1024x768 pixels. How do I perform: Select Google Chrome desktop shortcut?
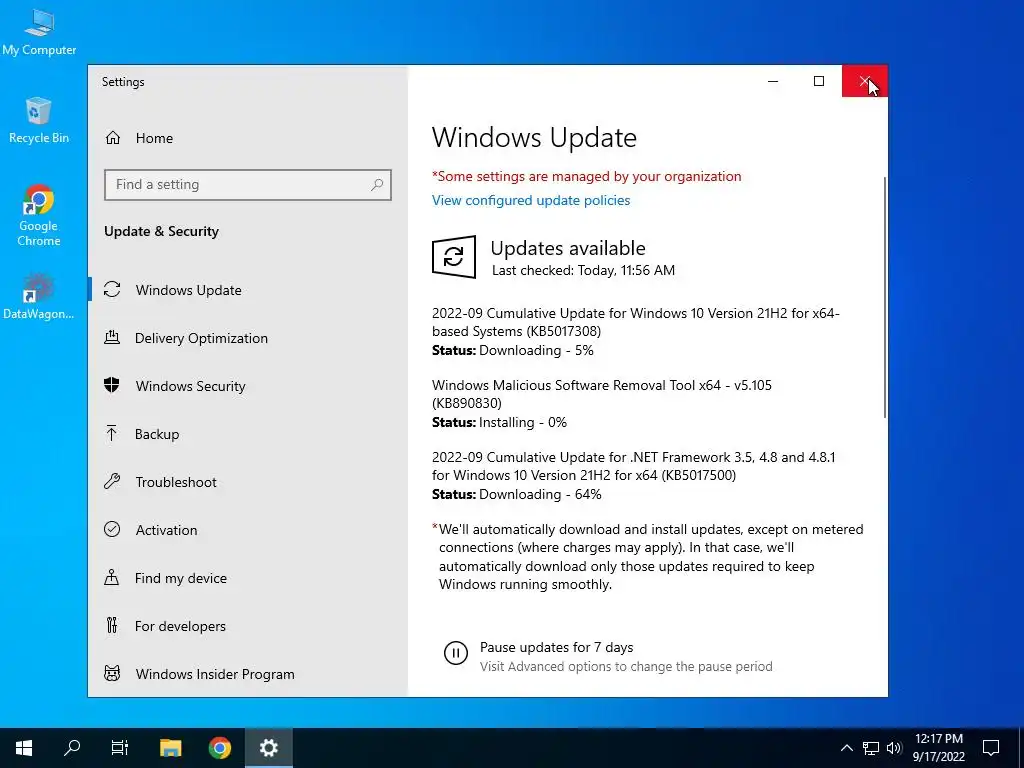[39, 216]
